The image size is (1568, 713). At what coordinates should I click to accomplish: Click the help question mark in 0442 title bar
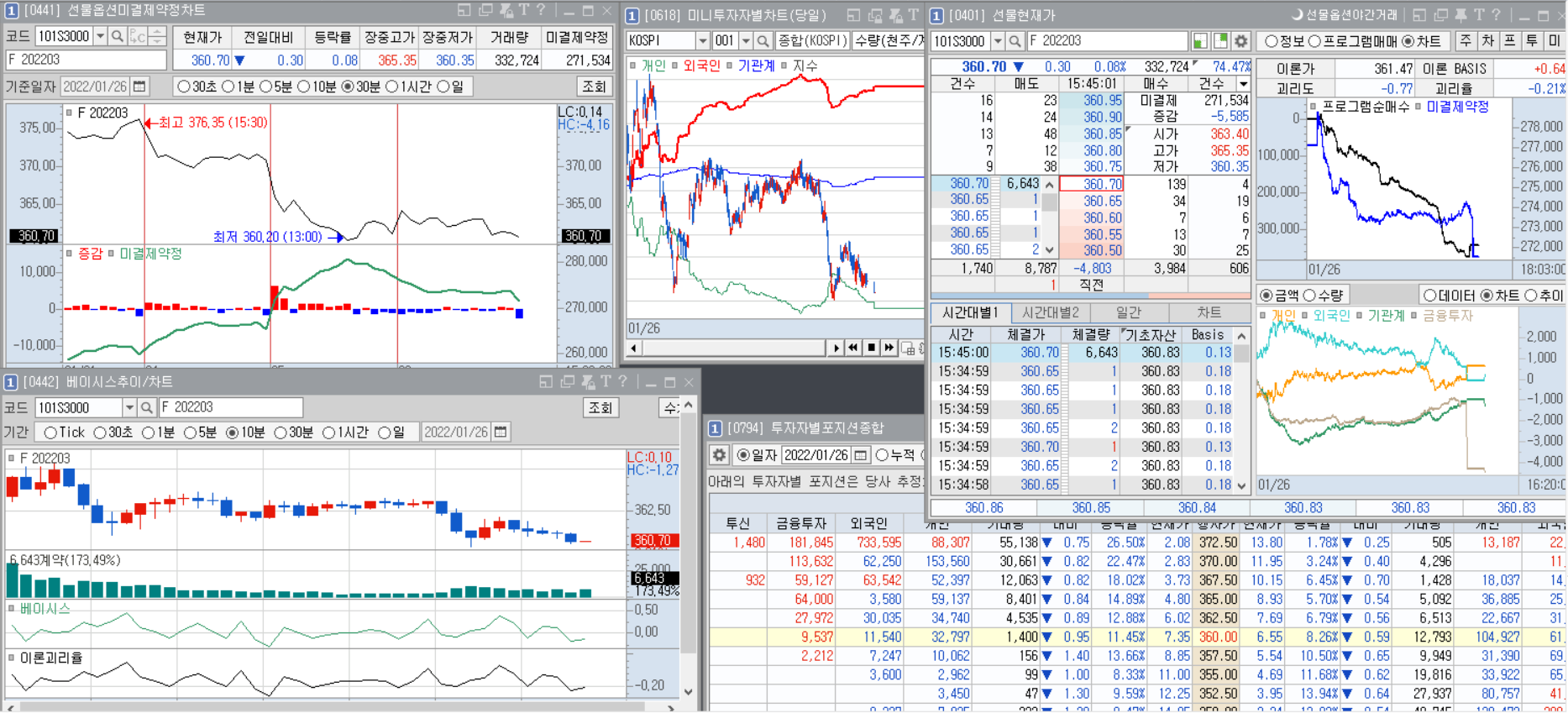(623, 381)
